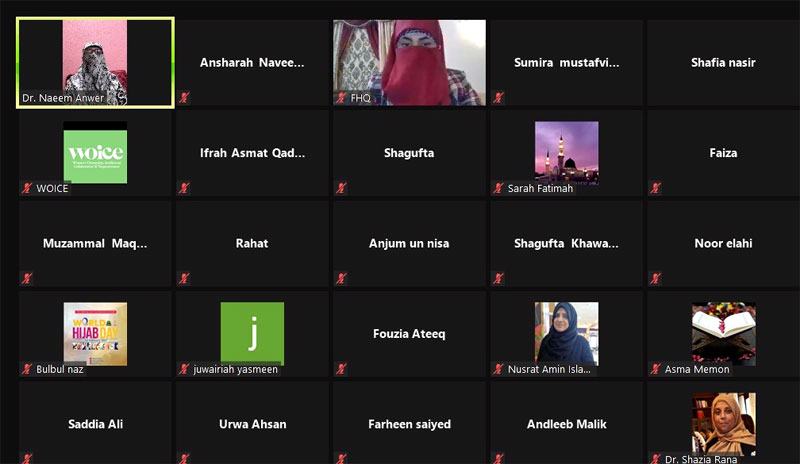
Task: Click the WOICE green logo avatar
Action: (95, 156)
